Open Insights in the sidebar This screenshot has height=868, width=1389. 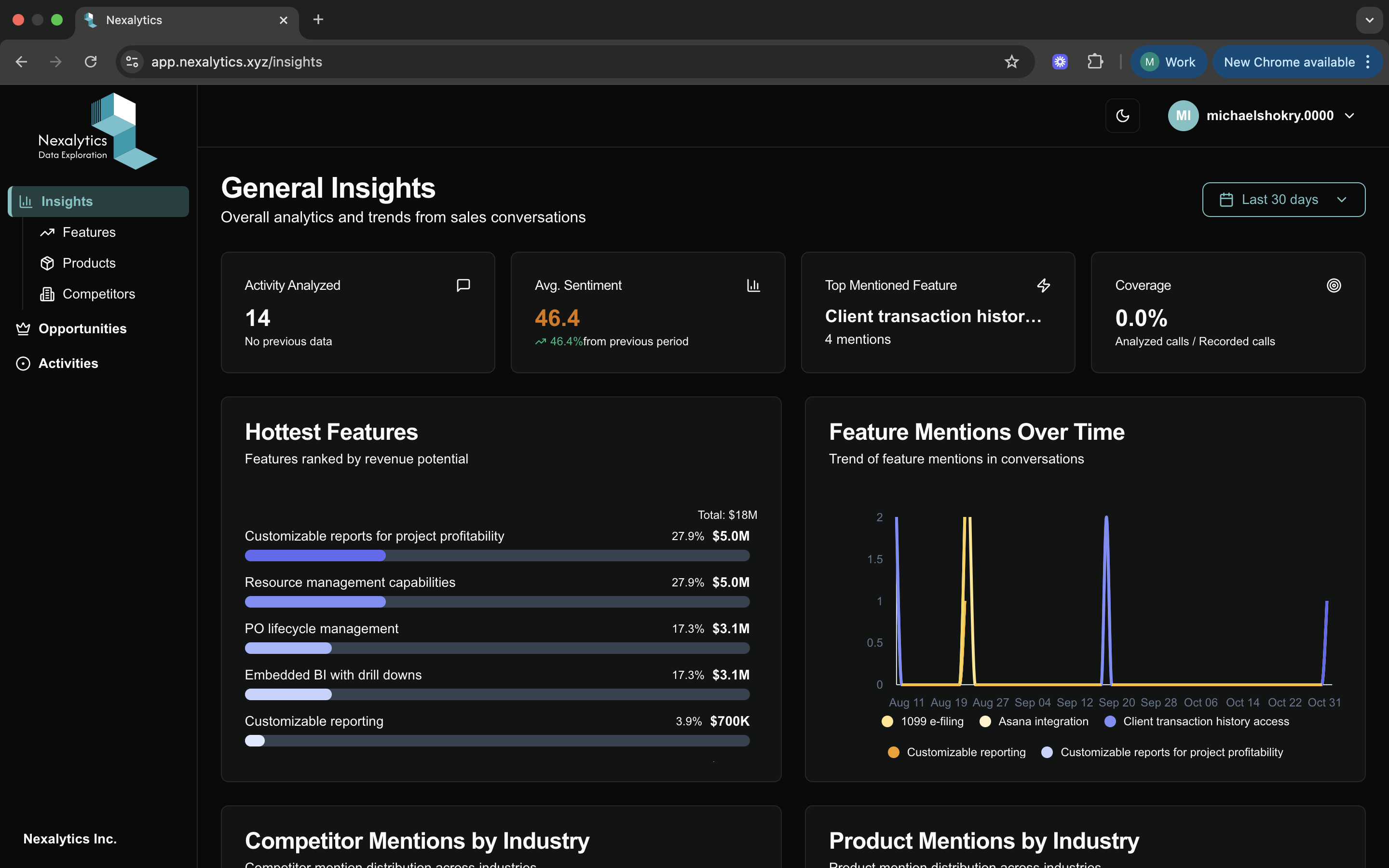(x=99, y=202)
